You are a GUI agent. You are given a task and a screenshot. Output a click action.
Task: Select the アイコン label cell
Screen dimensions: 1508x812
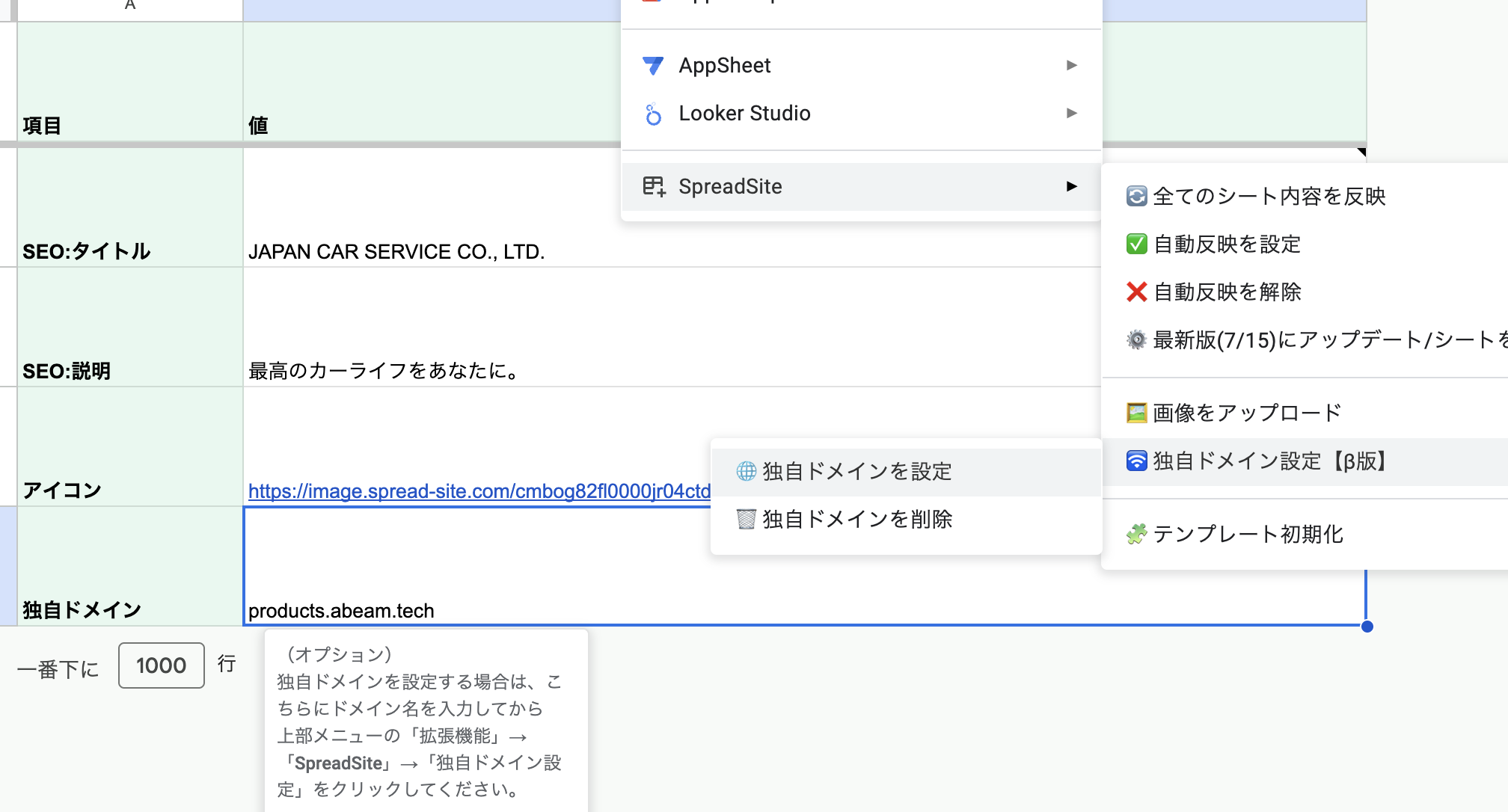pos(130,447)
